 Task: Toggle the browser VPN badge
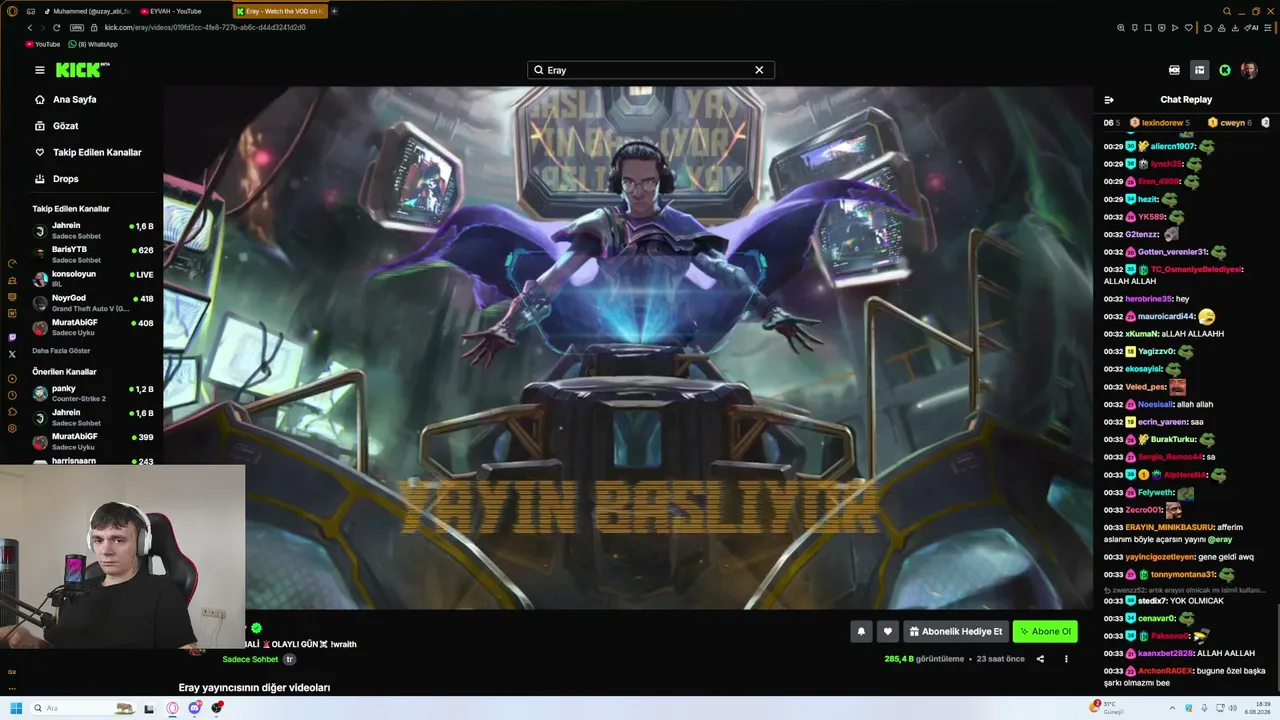coord(77,28)
